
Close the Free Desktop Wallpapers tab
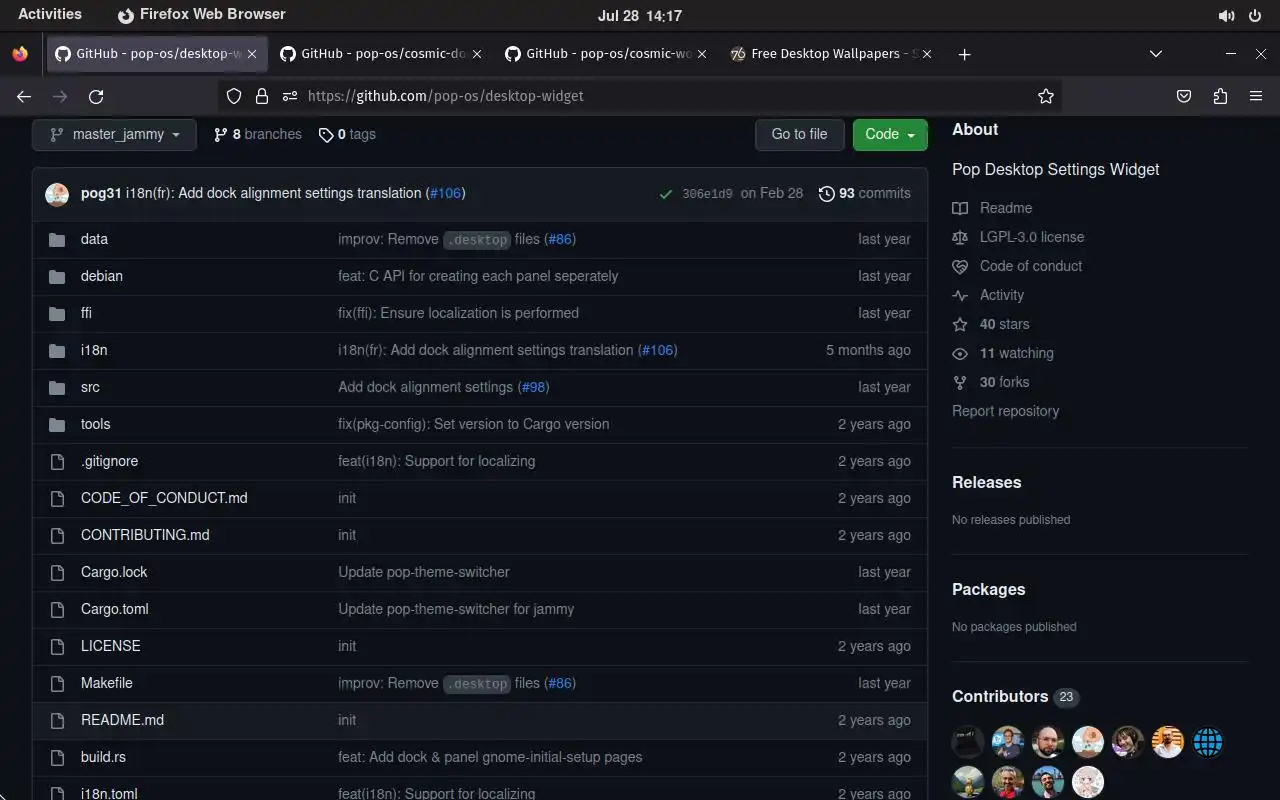tap(927, 54)
